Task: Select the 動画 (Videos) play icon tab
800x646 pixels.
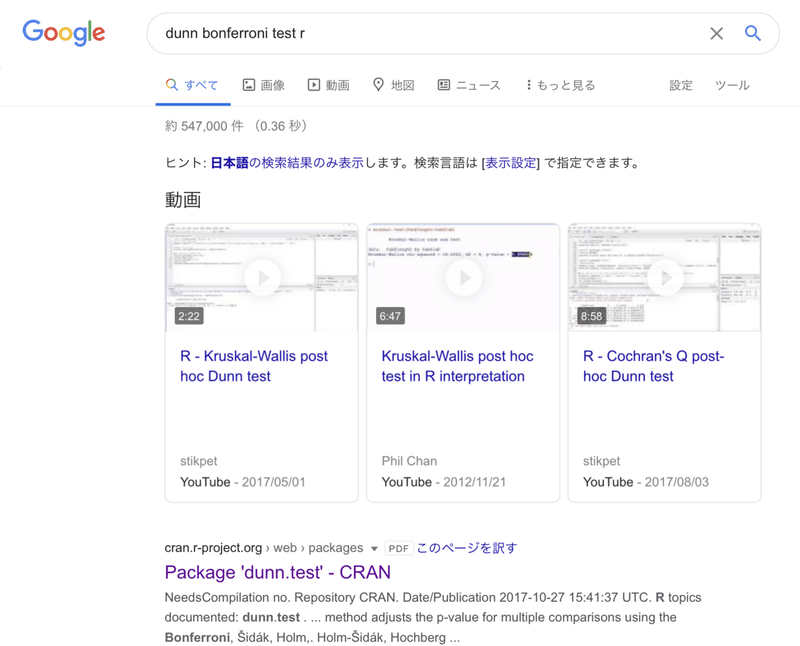Action: pos(316,85)
